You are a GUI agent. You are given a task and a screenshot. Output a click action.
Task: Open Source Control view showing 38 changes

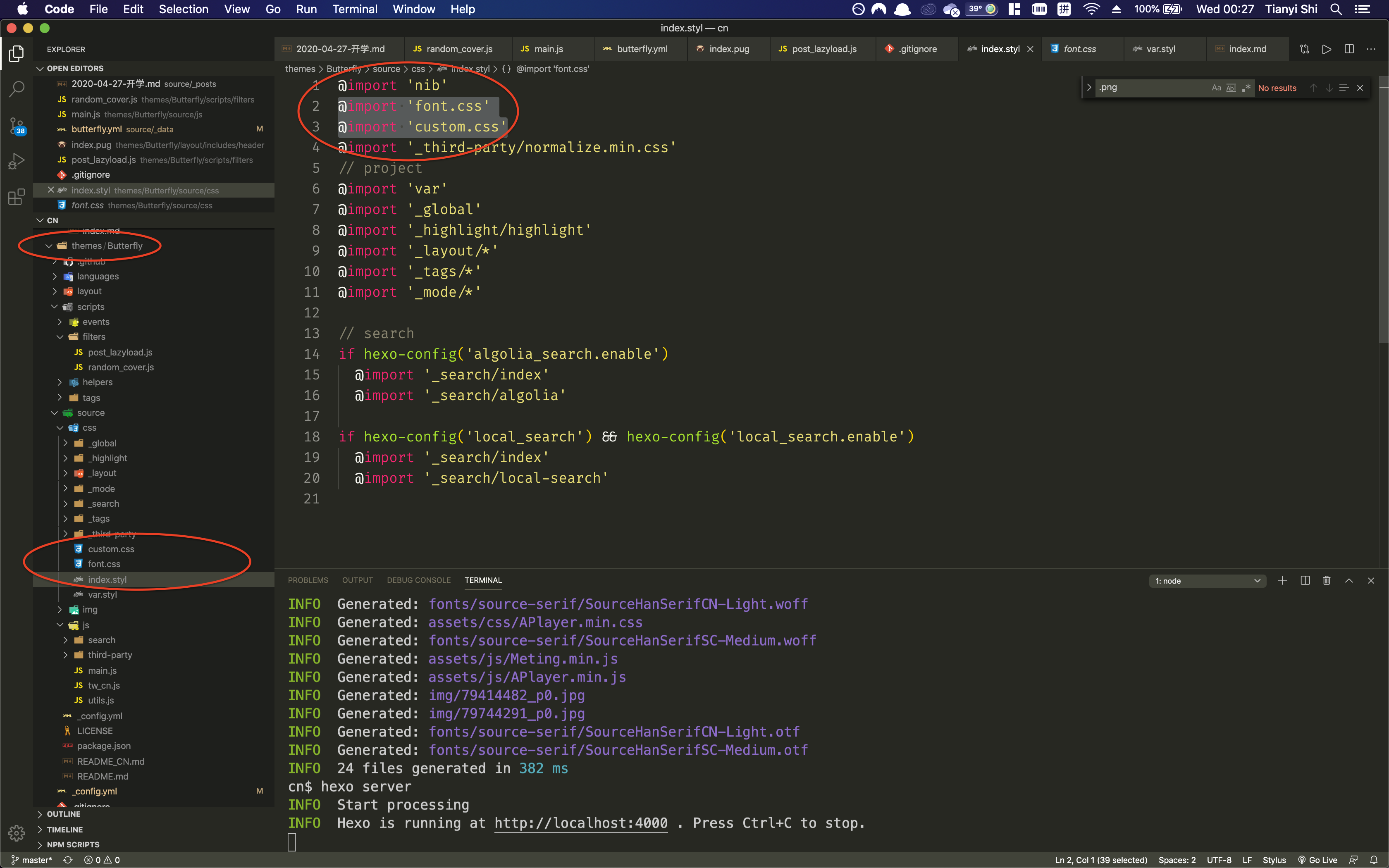click(15, 125)
